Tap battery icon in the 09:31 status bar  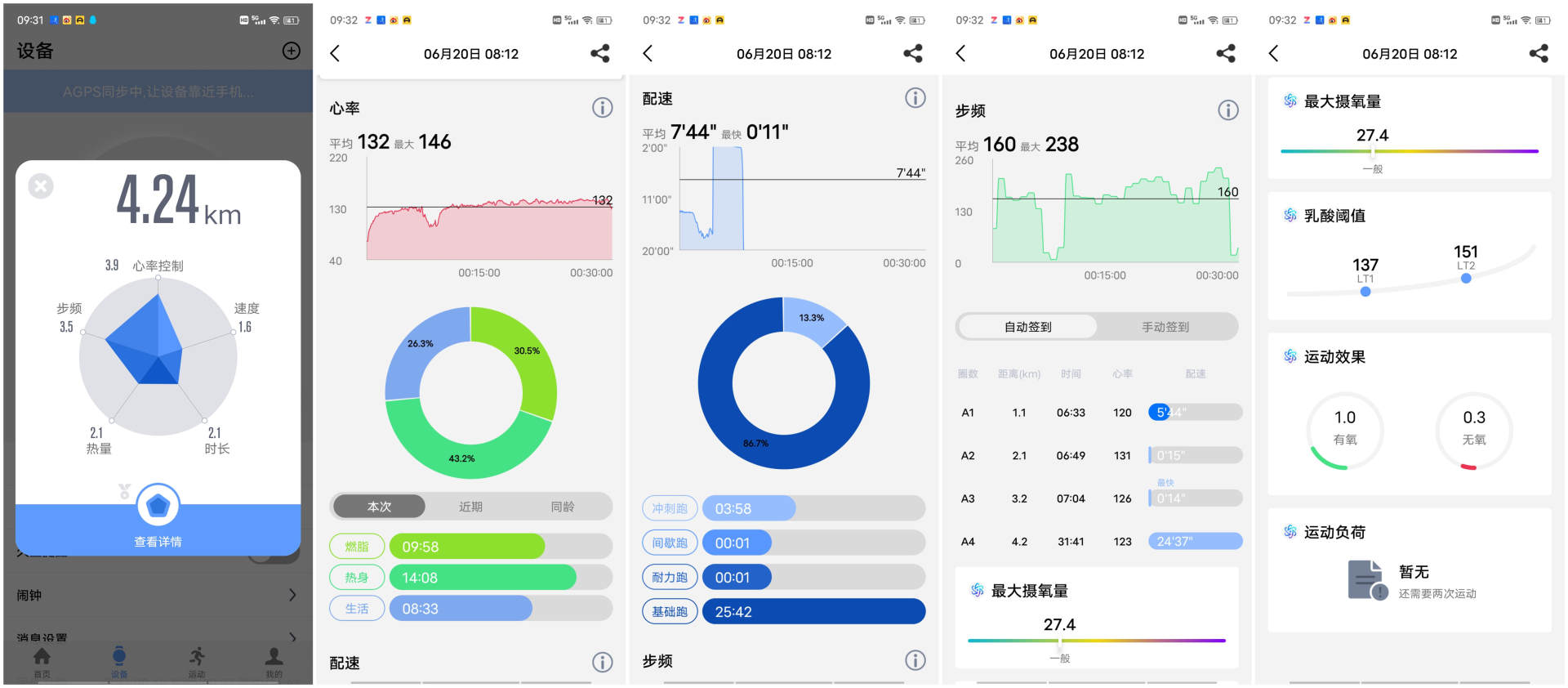pyautogui.click(x=291, y=20)
